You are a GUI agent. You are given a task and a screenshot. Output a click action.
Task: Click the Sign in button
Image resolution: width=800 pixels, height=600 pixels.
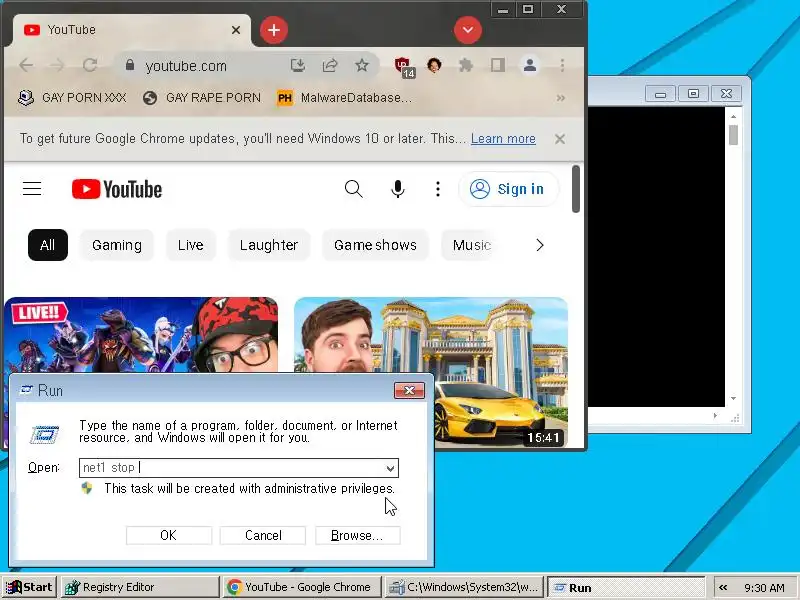(x=508, y=189)
